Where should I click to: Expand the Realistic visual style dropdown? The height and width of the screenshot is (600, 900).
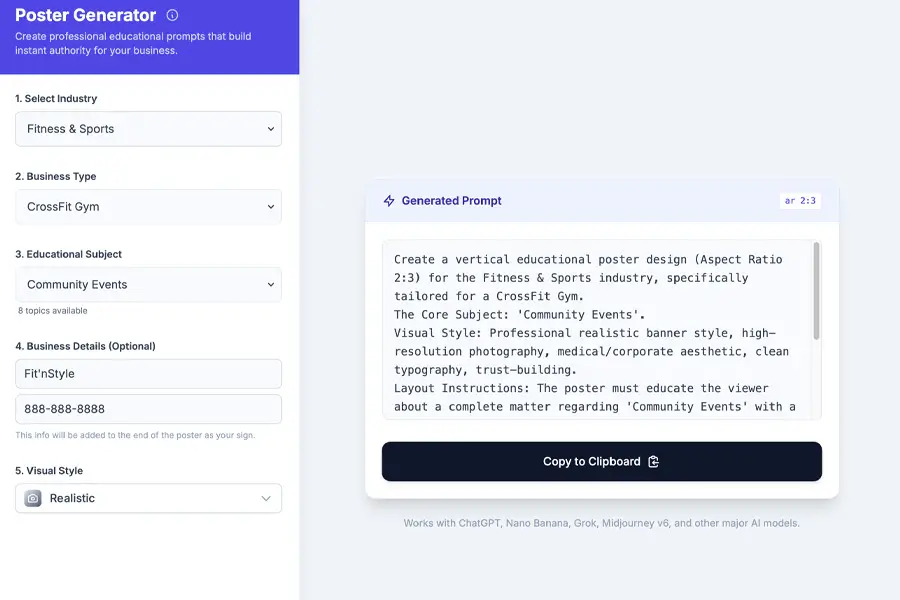coord(150,498)
